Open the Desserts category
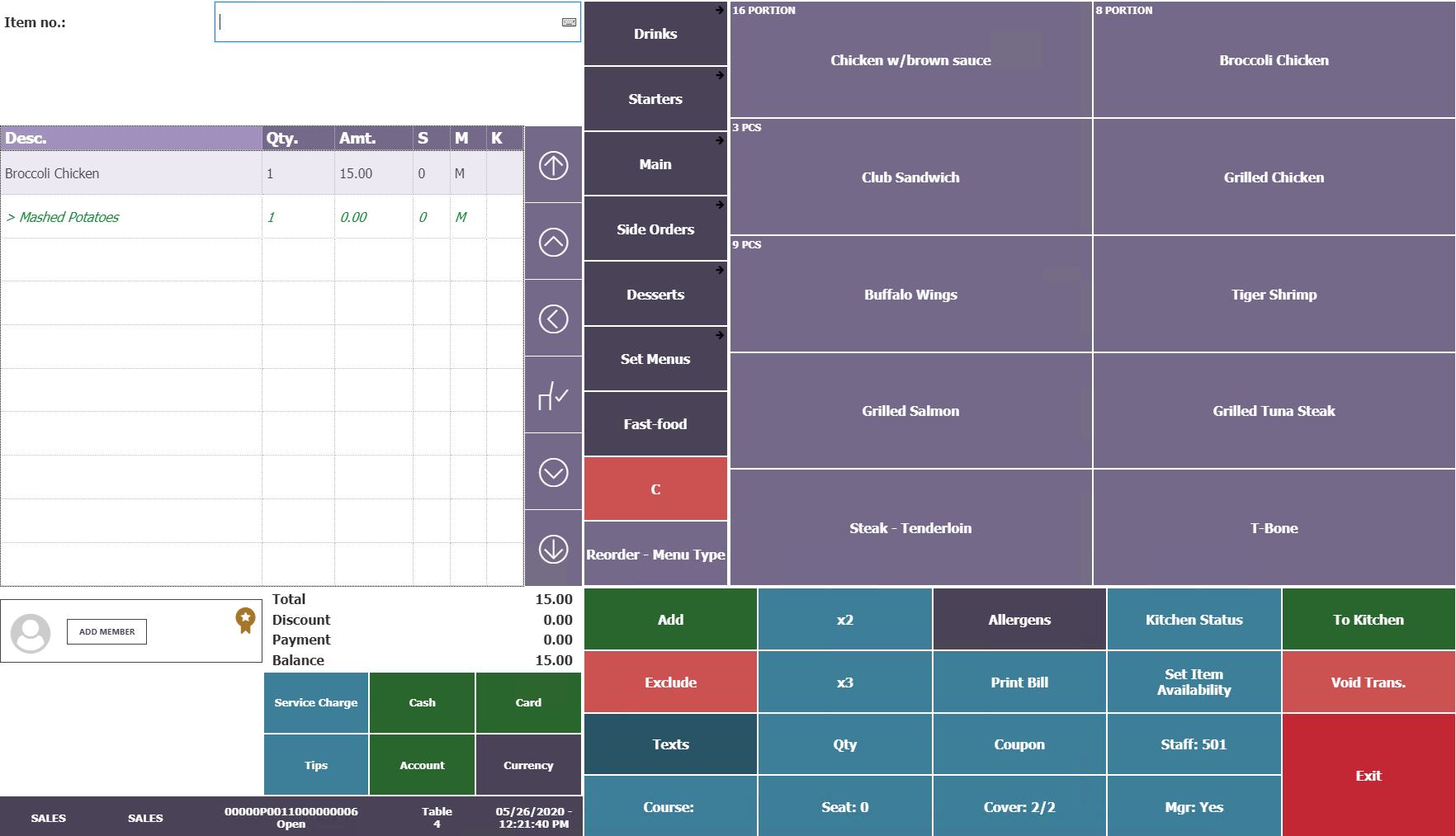1456x836 pixels. tap(655, 295)
